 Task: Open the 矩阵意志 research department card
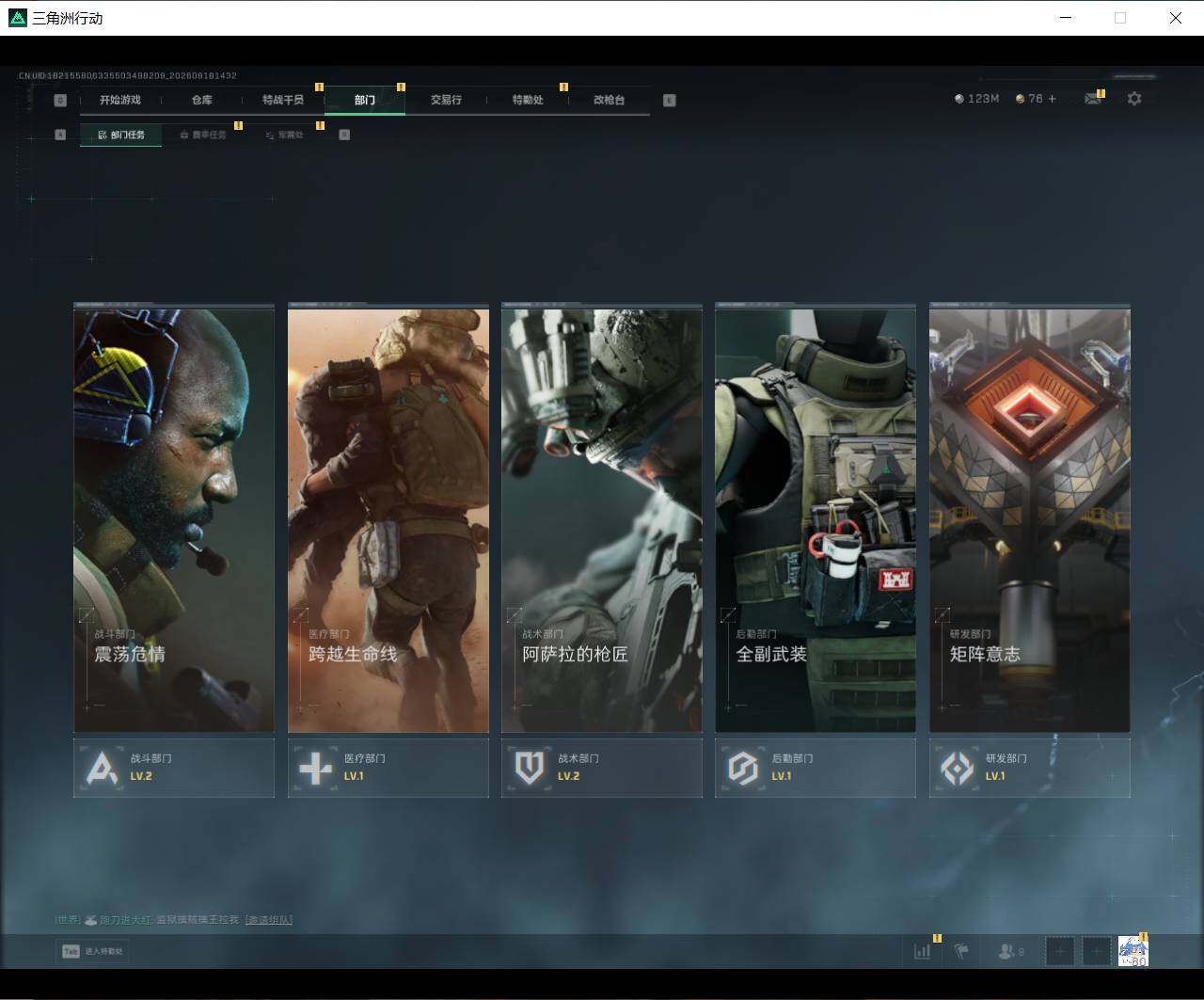pos(1030,518)
